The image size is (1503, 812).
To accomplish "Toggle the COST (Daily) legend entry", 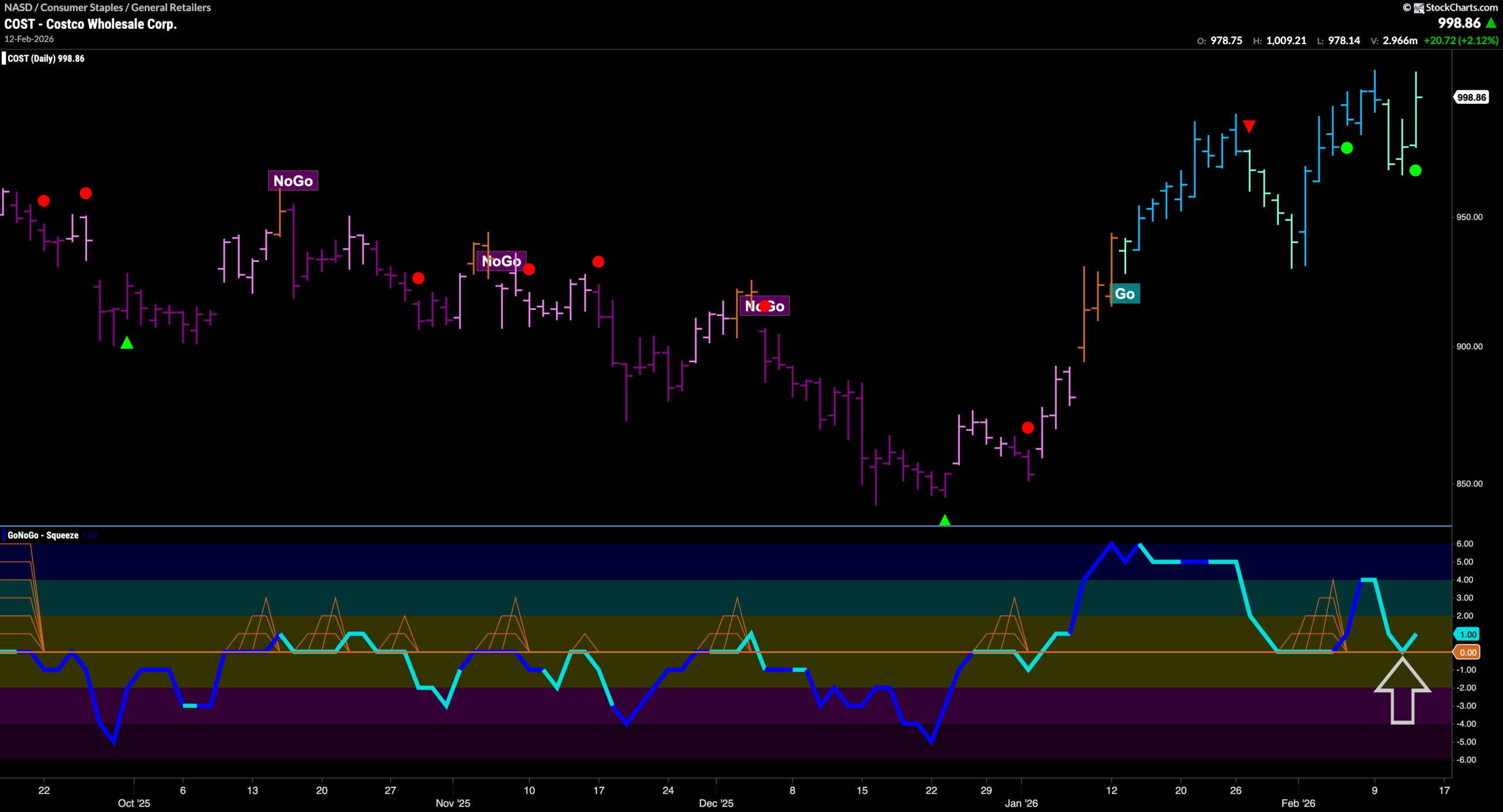I will [x=44, y=58].
